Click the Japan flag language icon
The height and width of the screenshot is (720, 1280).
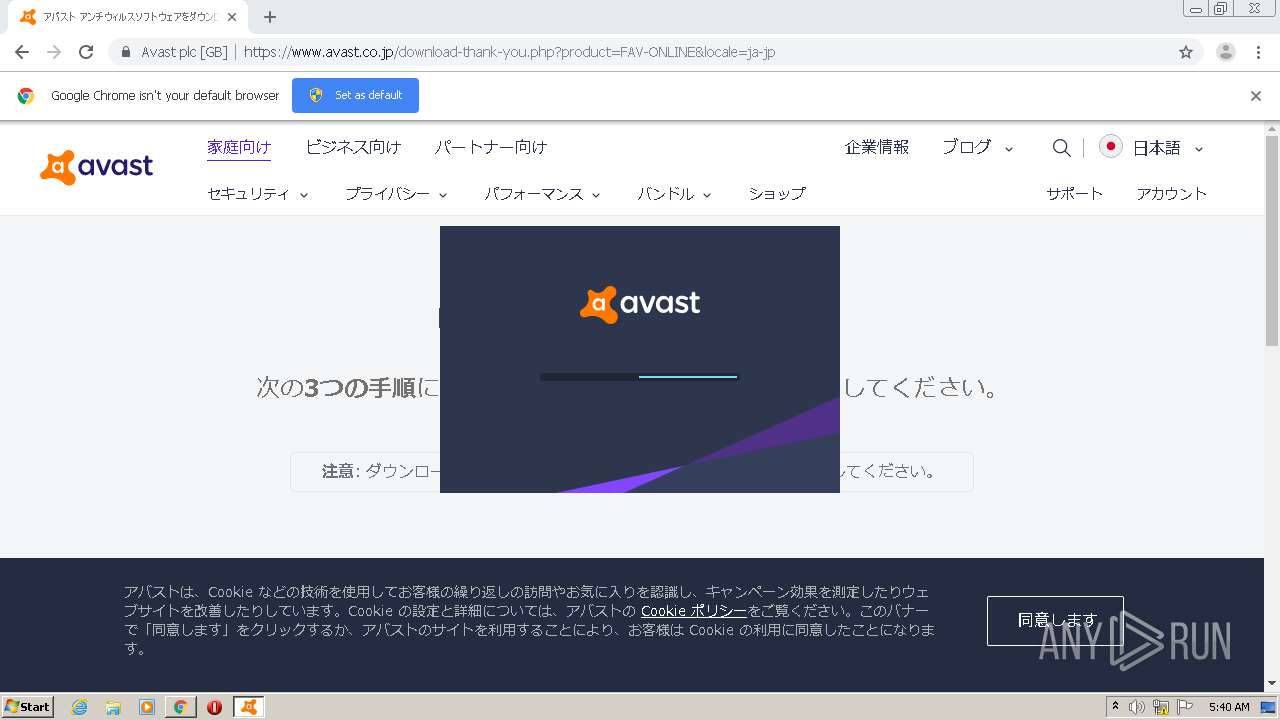click(x=1110, y=146)
